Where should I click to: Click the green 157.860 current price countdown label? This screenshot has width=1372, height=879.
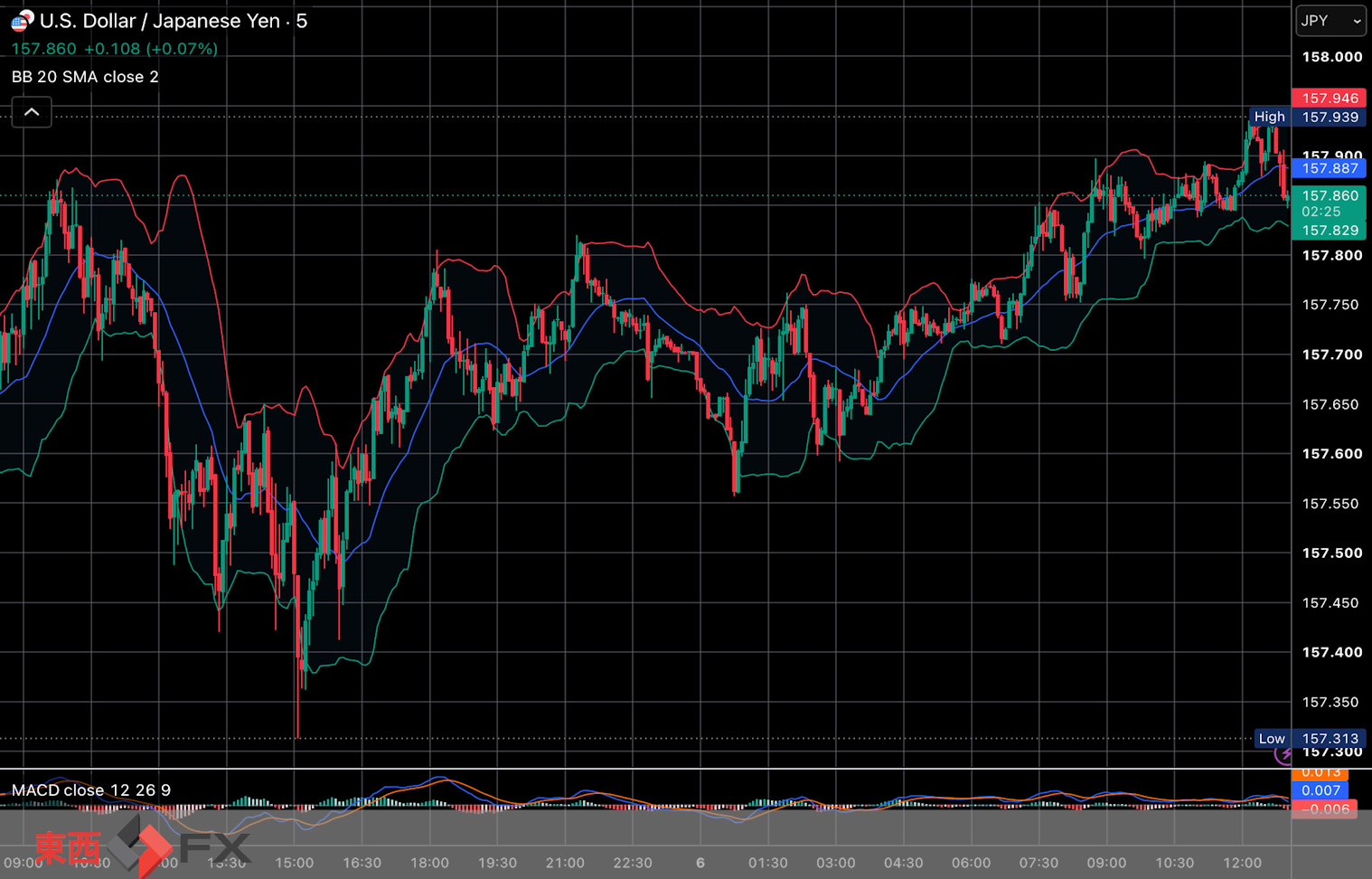point(1329,203)
